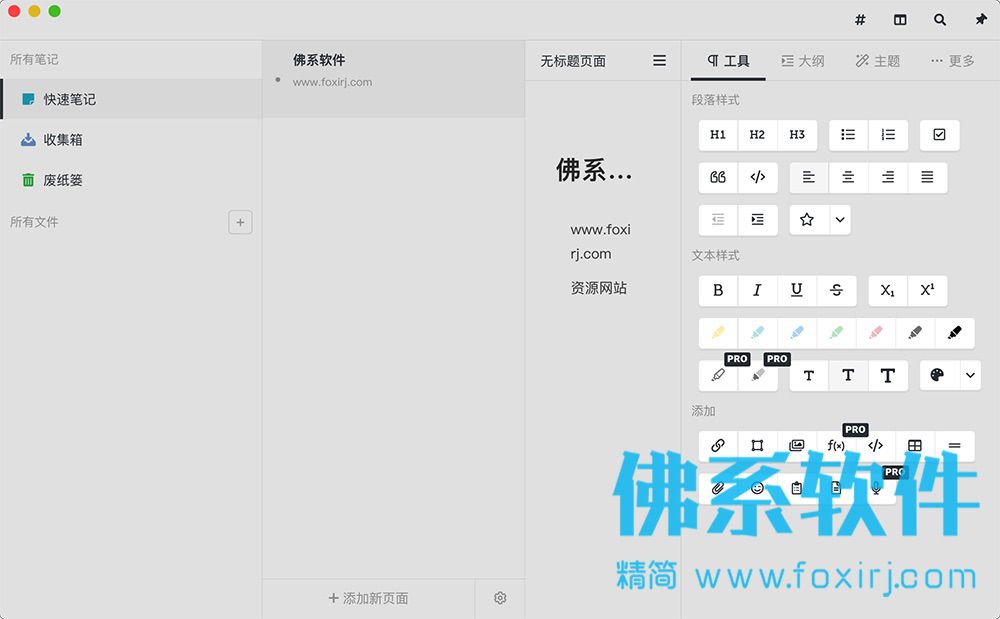Choose the large text size T
Image resolution: width=1000 pixels, height=619 pixels.
(x=888, y=375)
